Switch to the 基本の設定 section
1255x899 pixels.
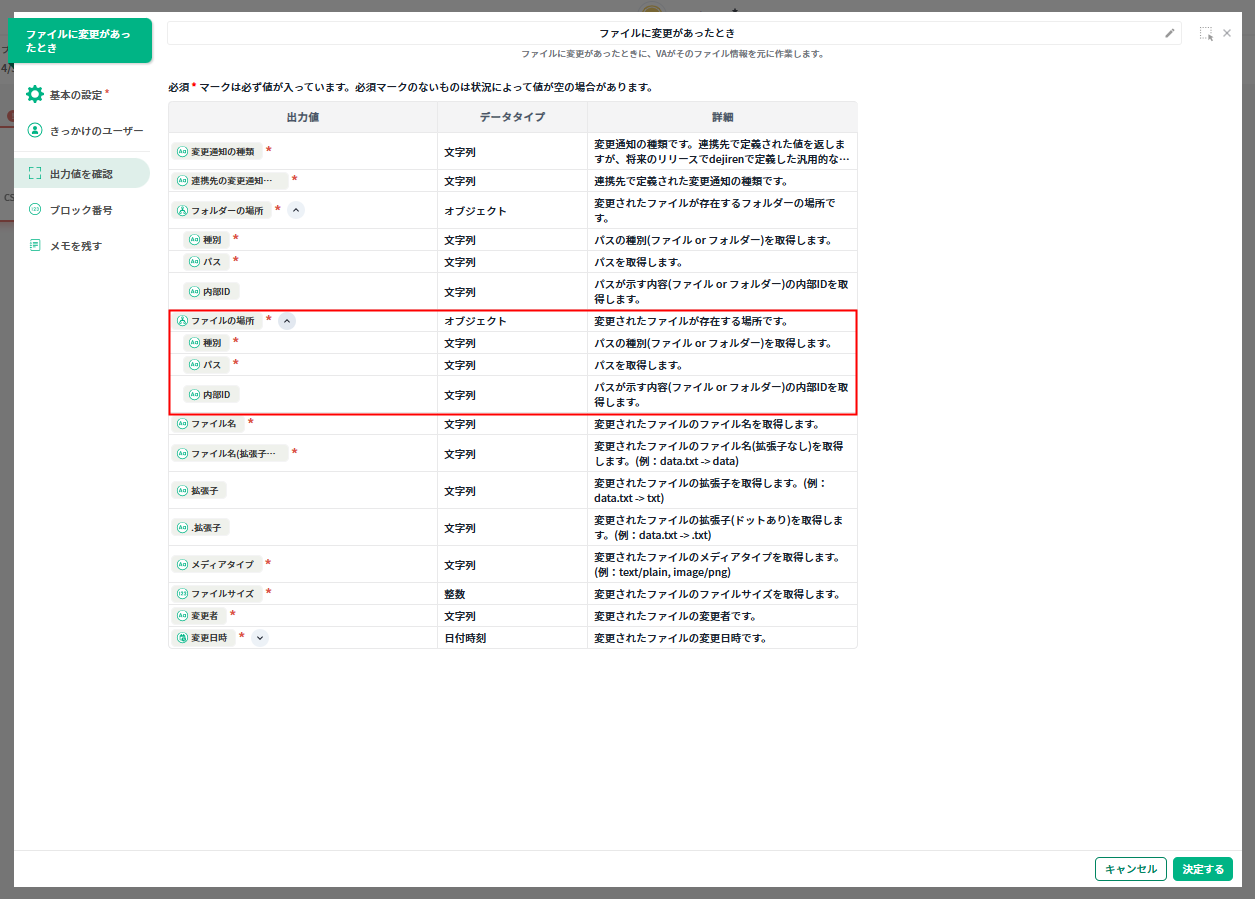[76, 95]
